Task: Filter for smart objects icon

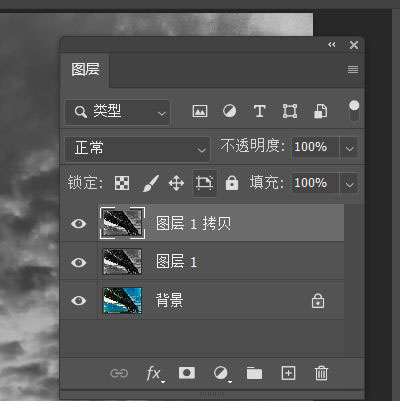Action: pos(320,111)
